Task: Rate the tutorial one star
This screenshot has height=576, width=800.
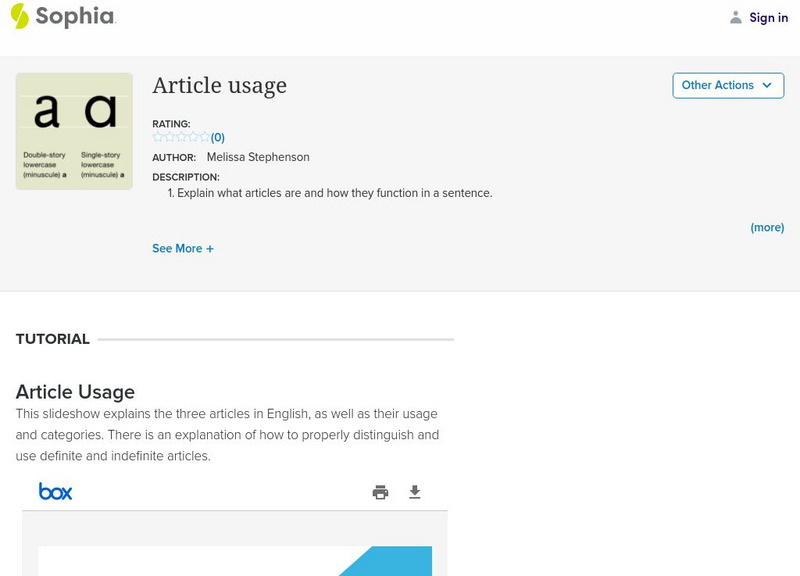Action: point(158,137)
